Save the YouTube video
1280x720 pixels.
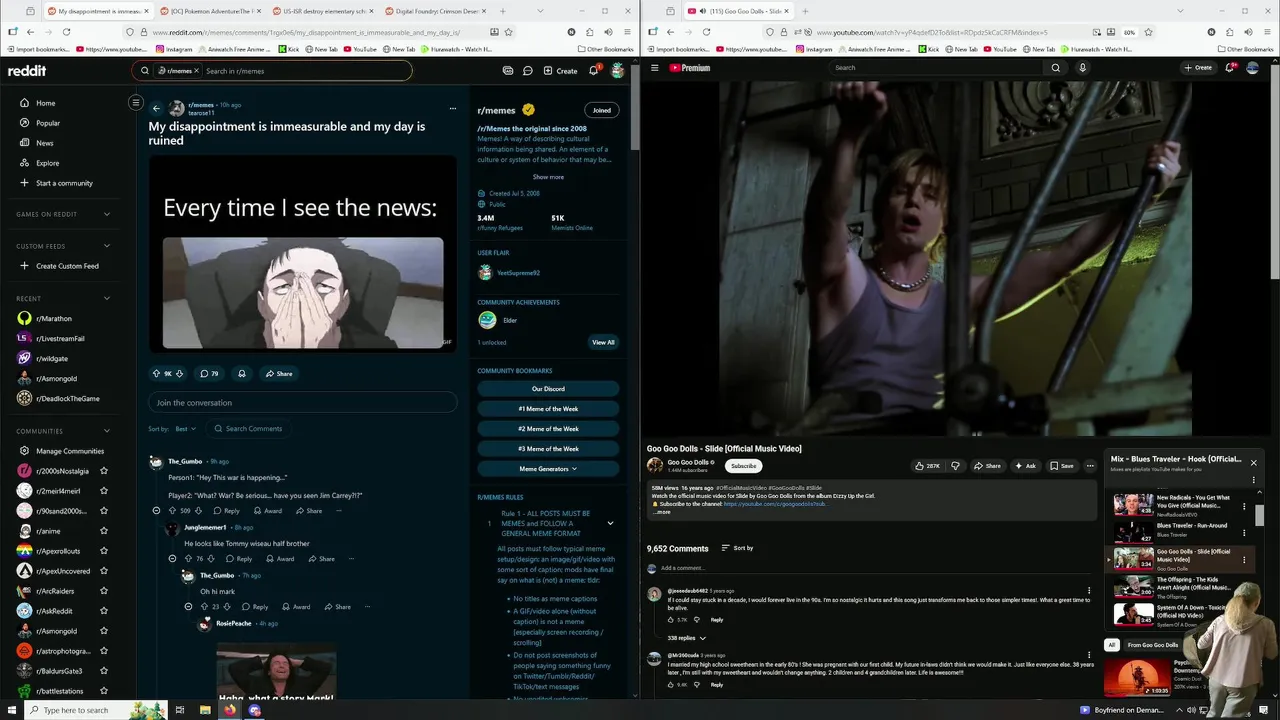(1062, 466)
